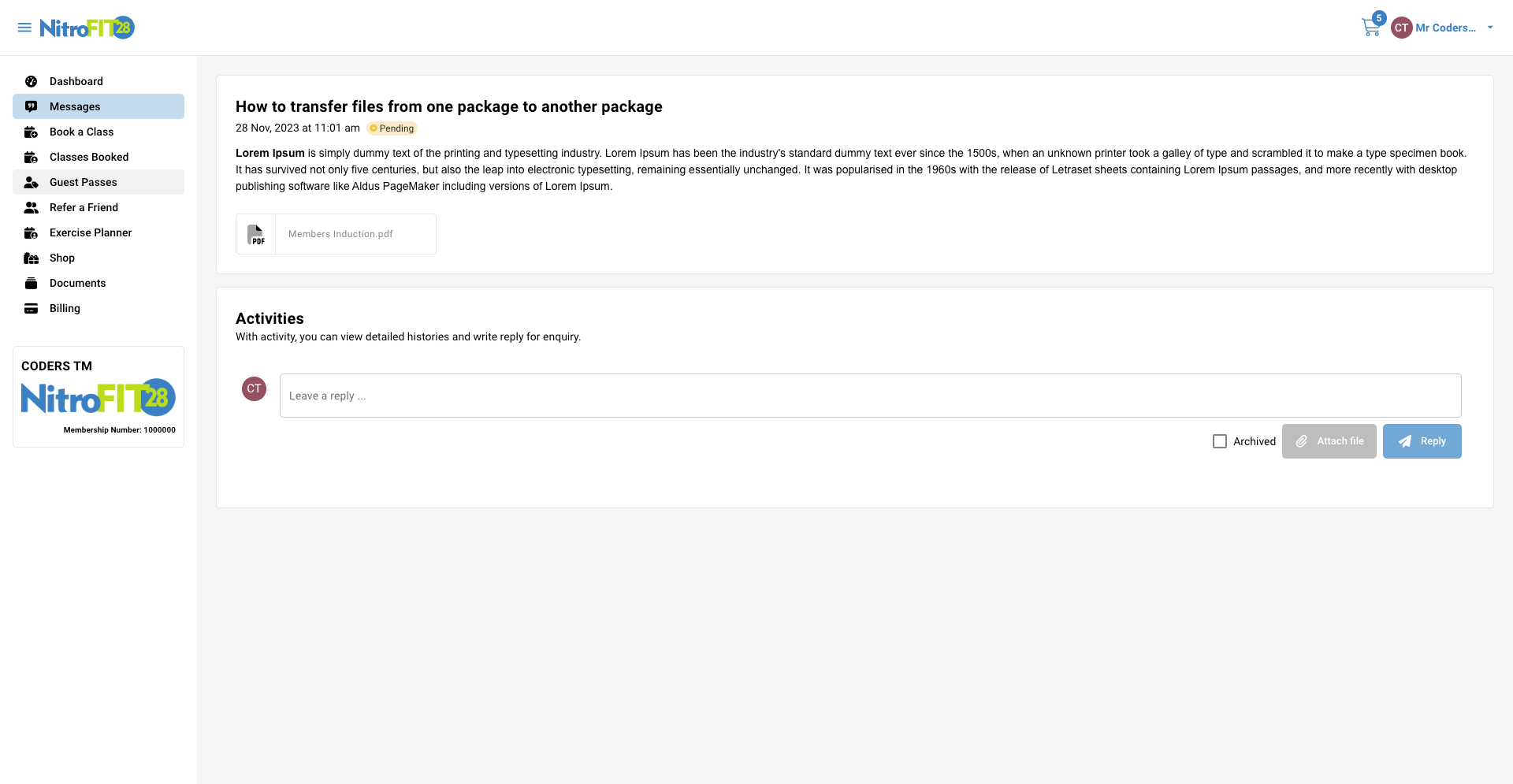Select Exercise Planner from sidebar
Viewport: 1513px width, 784px height.
[91, 232]
